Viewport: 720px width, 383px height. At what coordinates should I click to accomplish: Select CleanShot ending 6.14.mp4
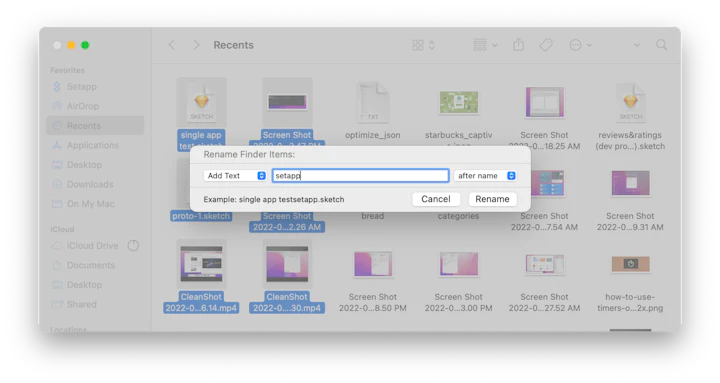201,264
